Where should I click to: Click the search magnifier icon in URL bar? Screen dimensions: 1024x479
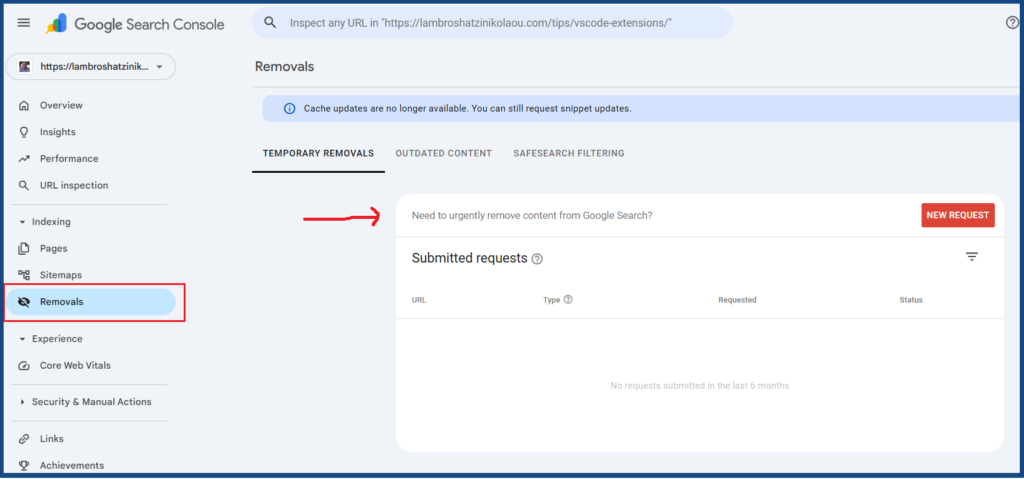coord(270,23)
